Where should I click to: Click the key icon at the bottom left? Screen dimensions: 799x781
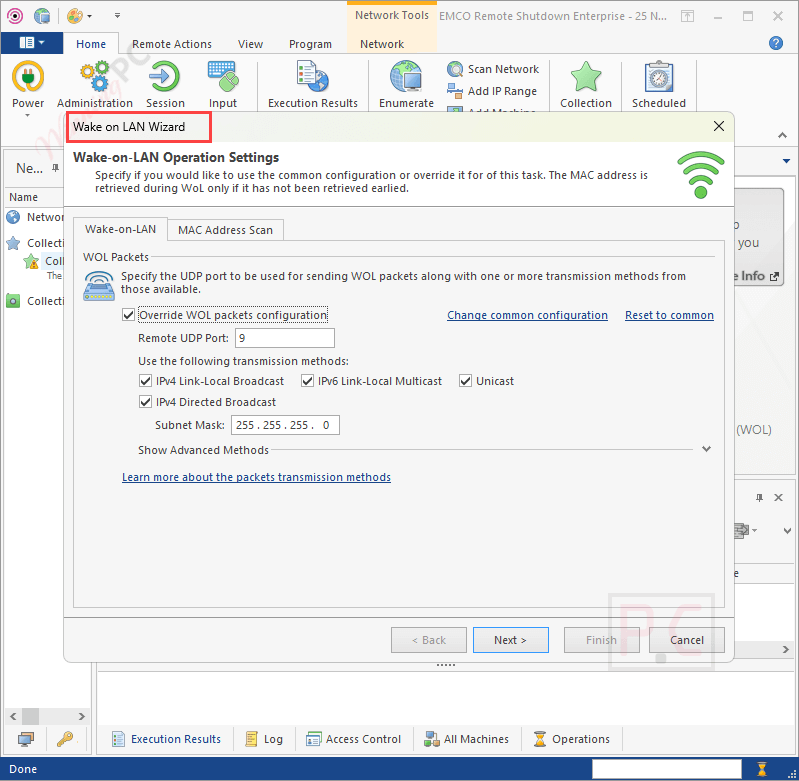click(x=65, y=739)
